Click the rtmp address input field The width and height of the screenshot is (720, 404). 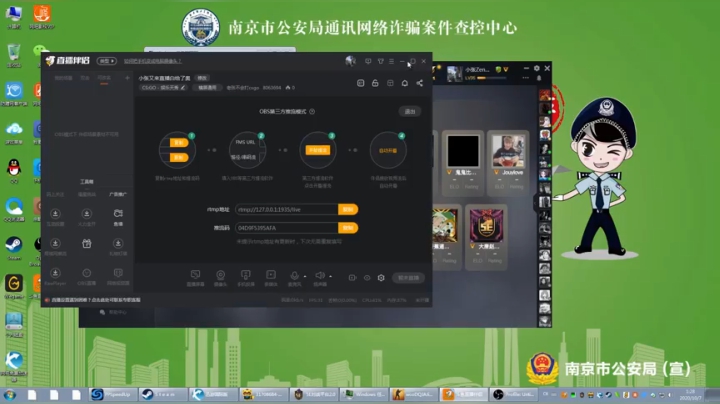287,209
